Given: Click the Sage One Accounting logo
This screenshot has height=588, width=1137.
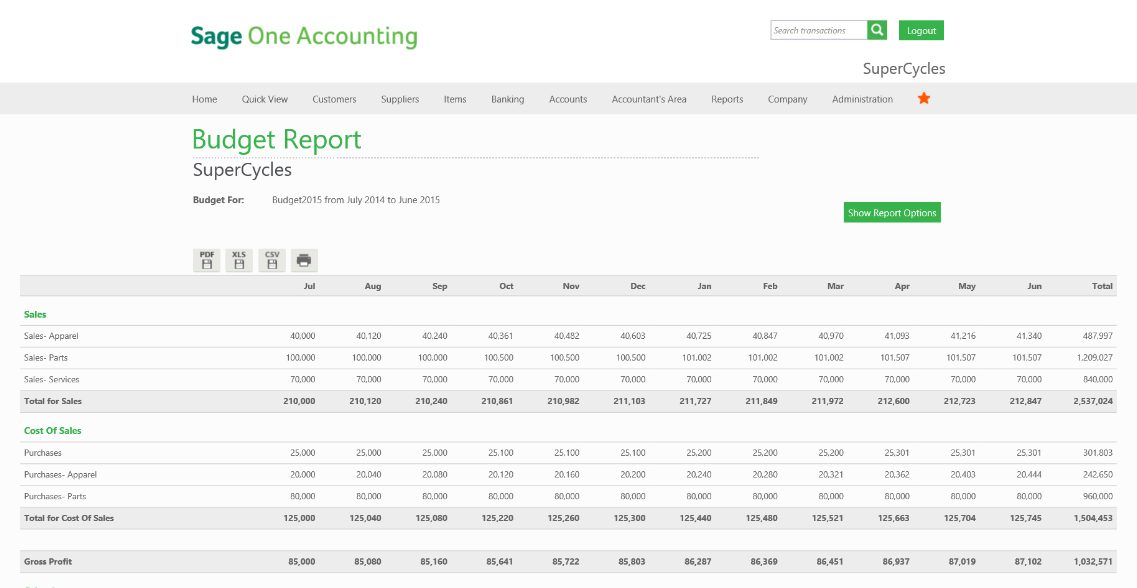Looking at the screenshot, I should (x=304, y=36).
